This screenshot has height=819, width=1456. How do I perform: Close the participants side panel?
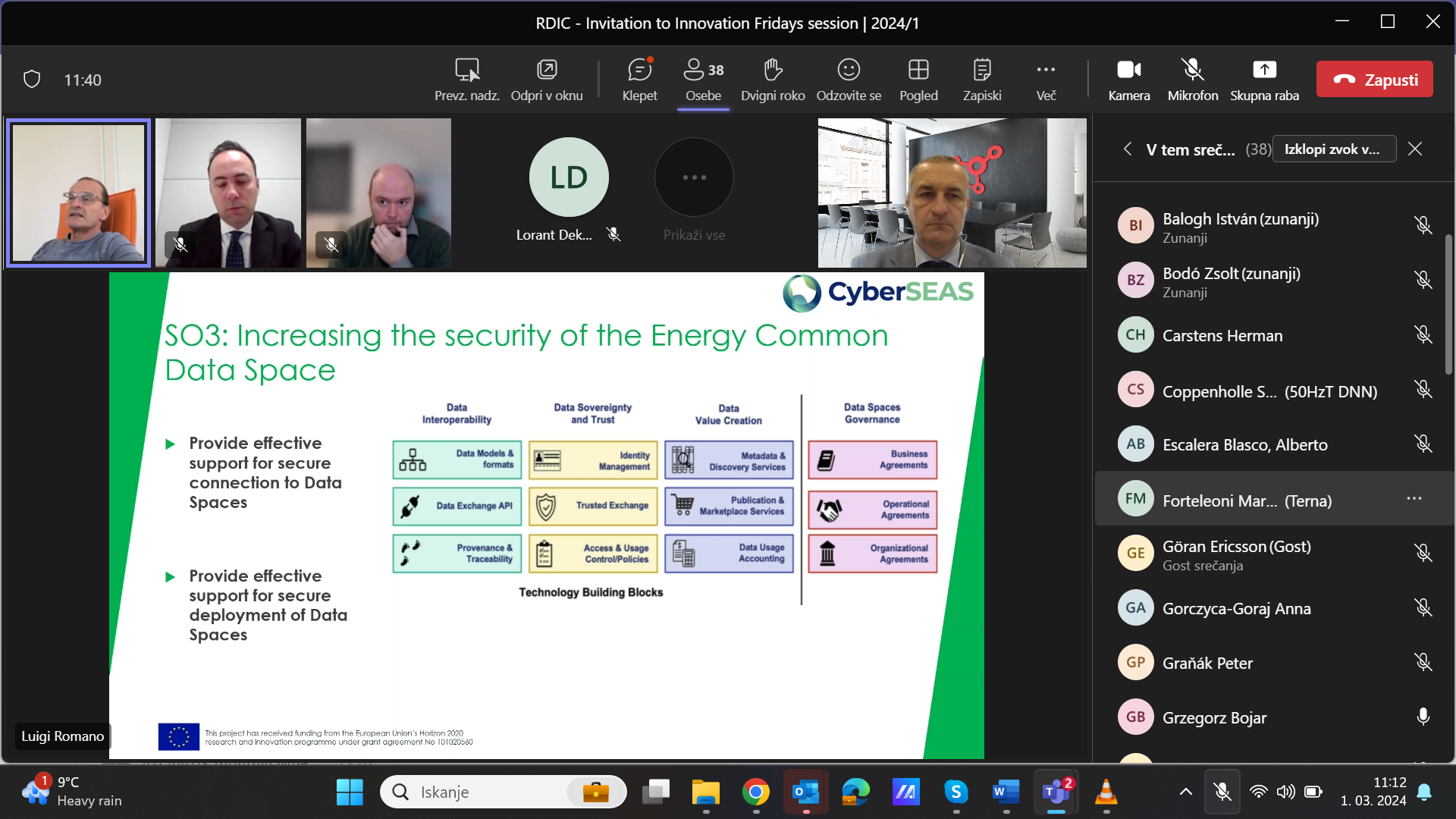[1415, 149]
